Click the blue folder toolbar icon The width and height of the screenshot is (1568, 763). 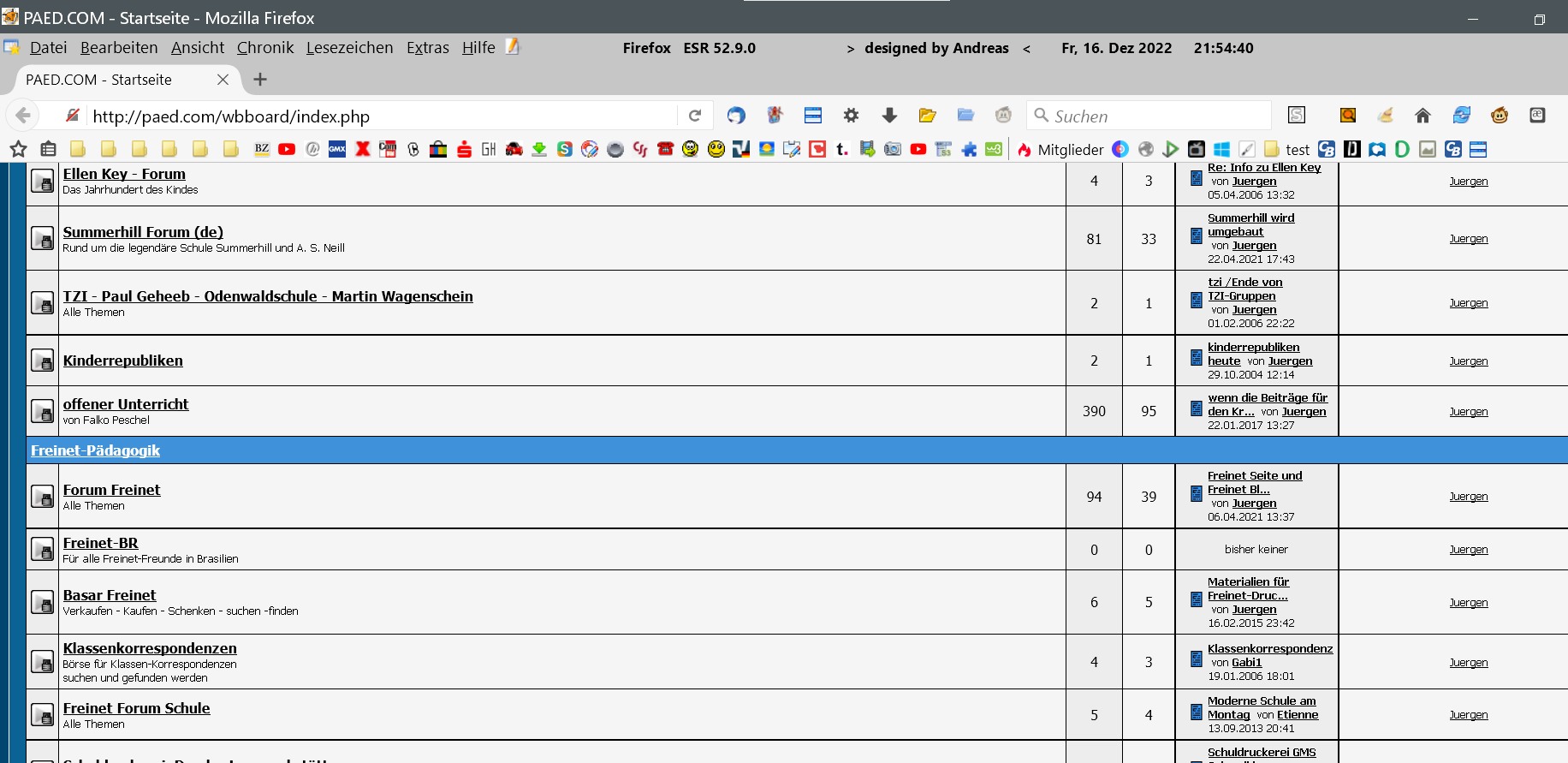point(965,116)
